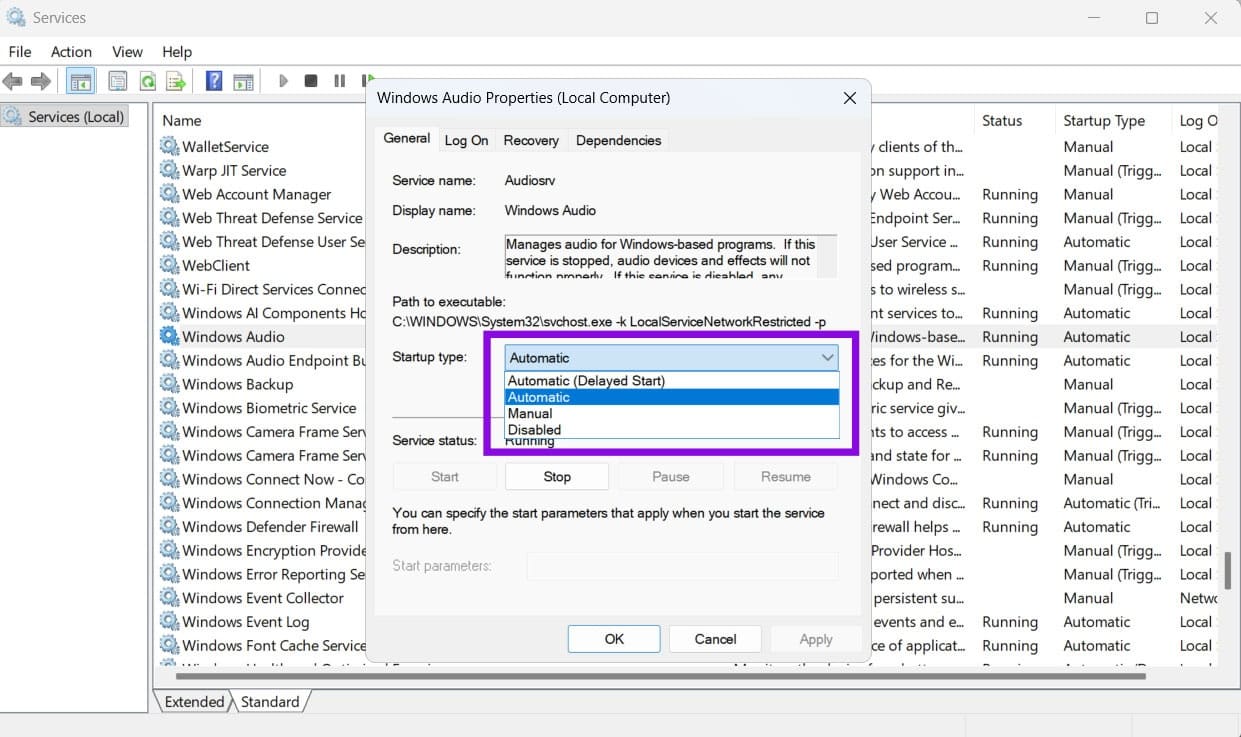Open the Action menu
Screen dimensions: 1241x737
click(71, 52)
